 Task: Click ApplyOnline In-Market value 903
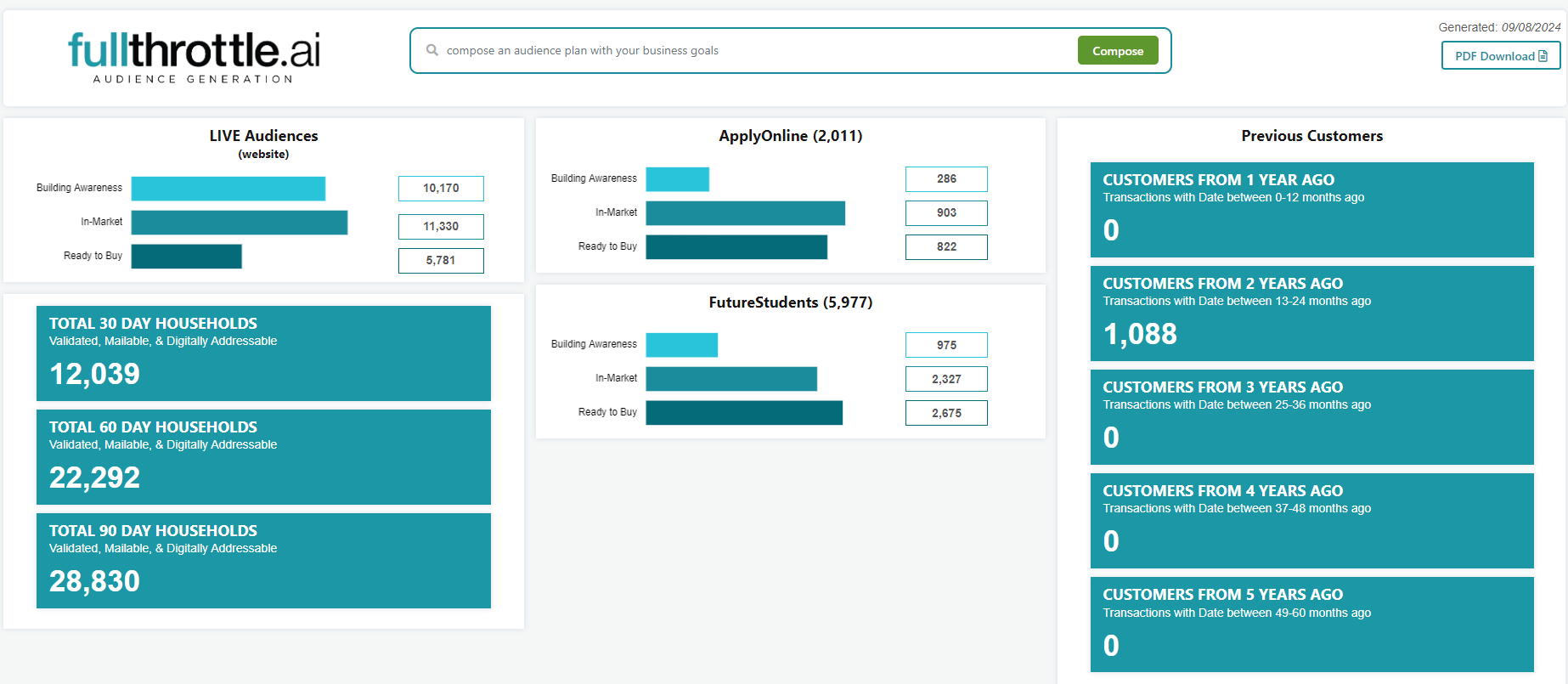coord(946,213)
